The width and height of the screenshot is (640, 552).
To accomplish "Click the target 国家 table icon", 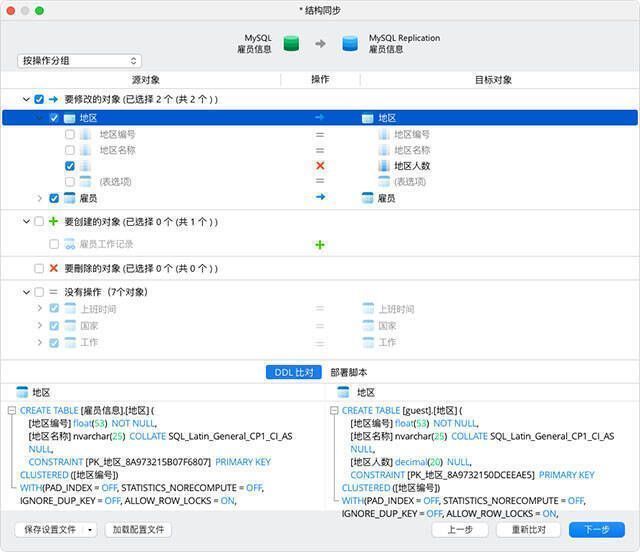I will click(x=367, y=326).
